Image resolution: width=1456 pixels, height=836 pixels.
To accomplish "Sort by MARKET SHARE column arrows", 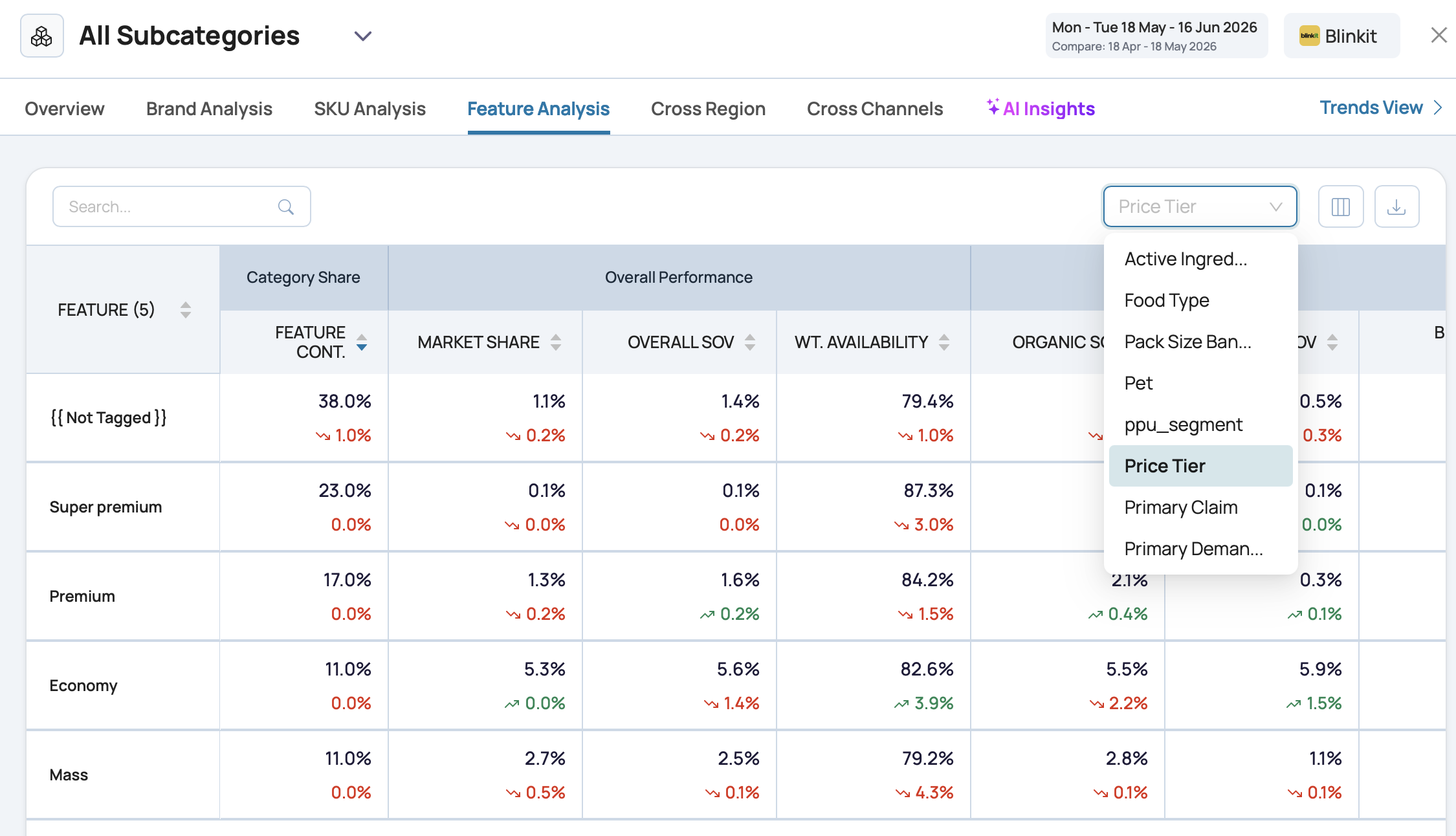I will point(556,342).
